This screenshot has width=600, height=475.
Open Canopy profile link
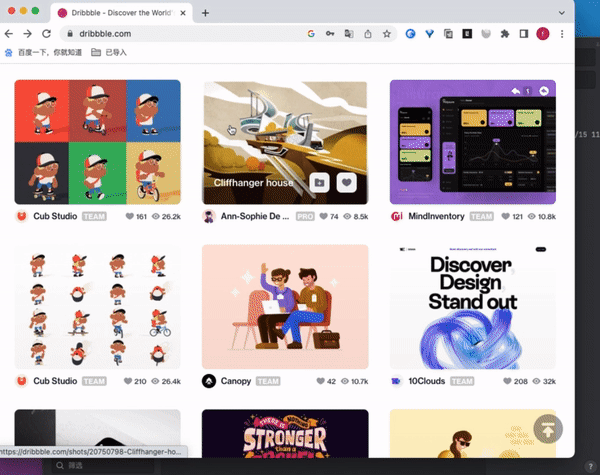coord(236,382)
